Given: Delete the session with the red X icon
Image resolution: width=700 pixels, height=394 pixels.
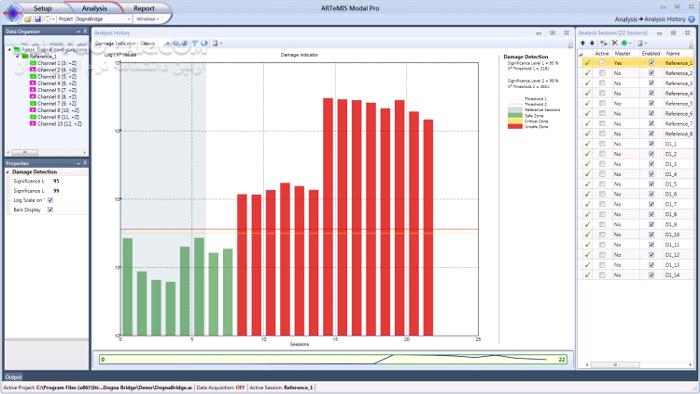Looking at the screenshot, I should [x=614, y=43].
